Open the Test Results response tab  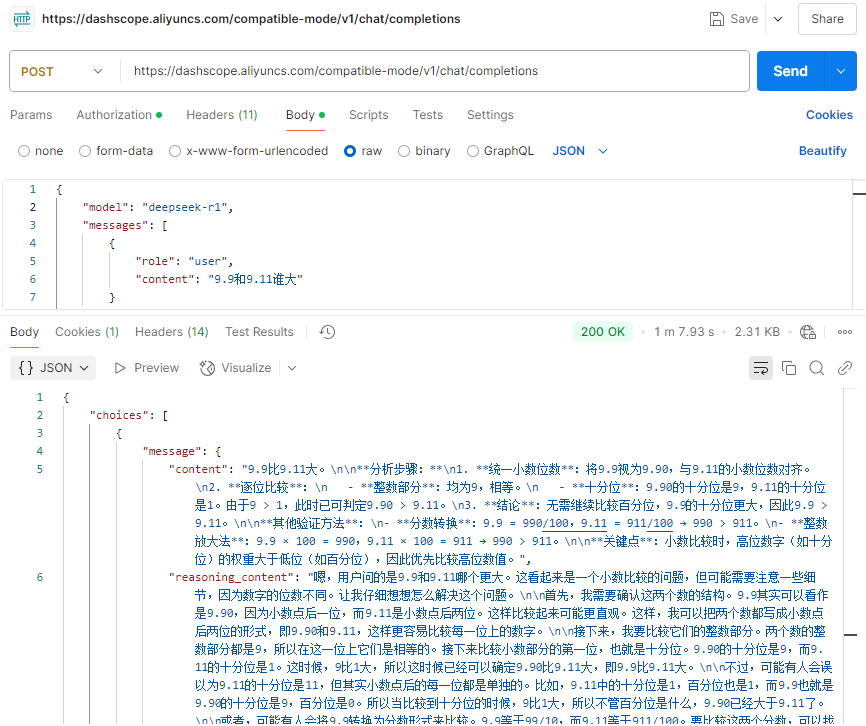click(x=259, y=332)
